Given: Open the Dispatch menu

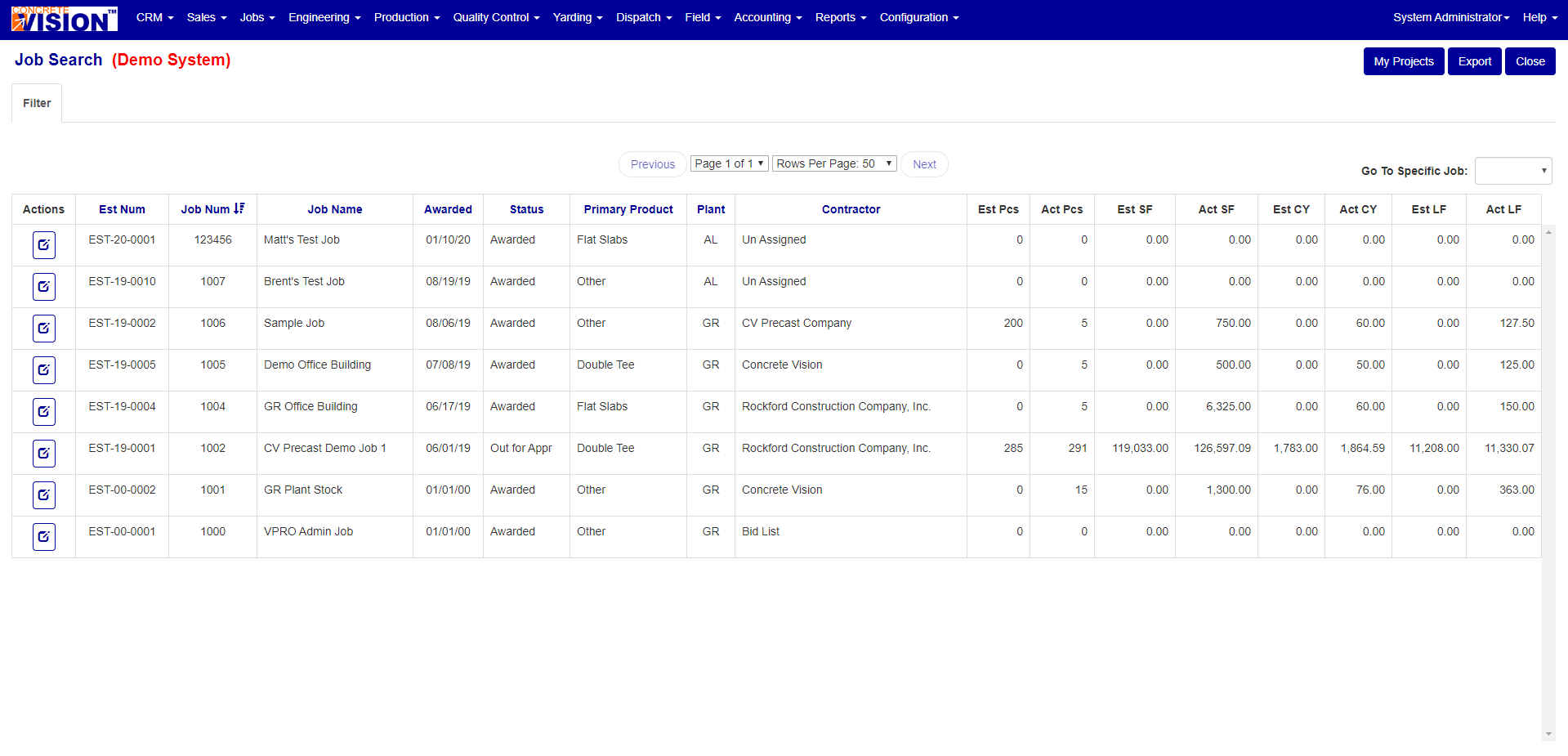Looking at the screenshot, I should (644, 17).
